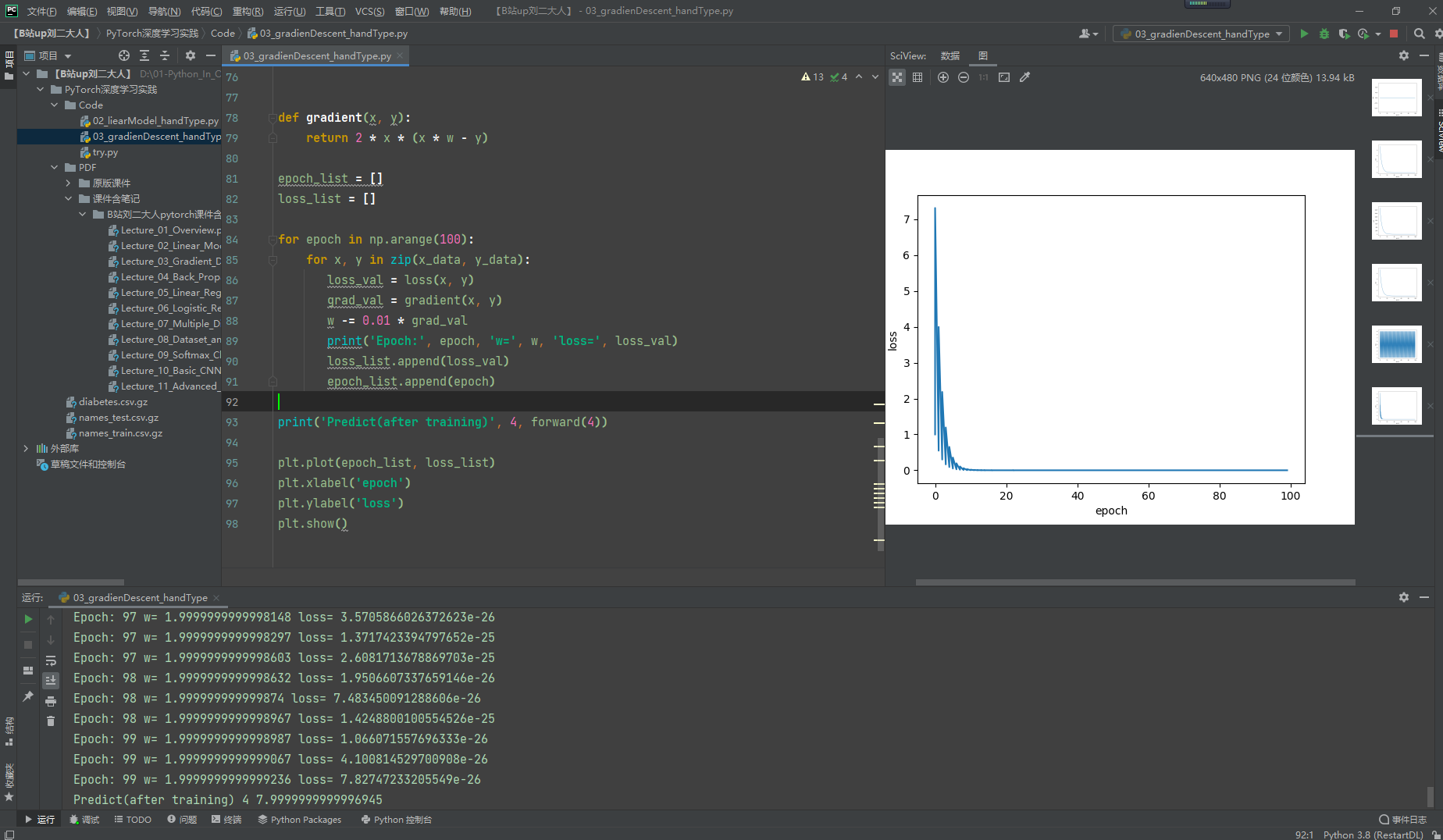Viewport: 1443px width, 840px height.
Task: Open the user account icon dropdown
Action: [1088, 34]
